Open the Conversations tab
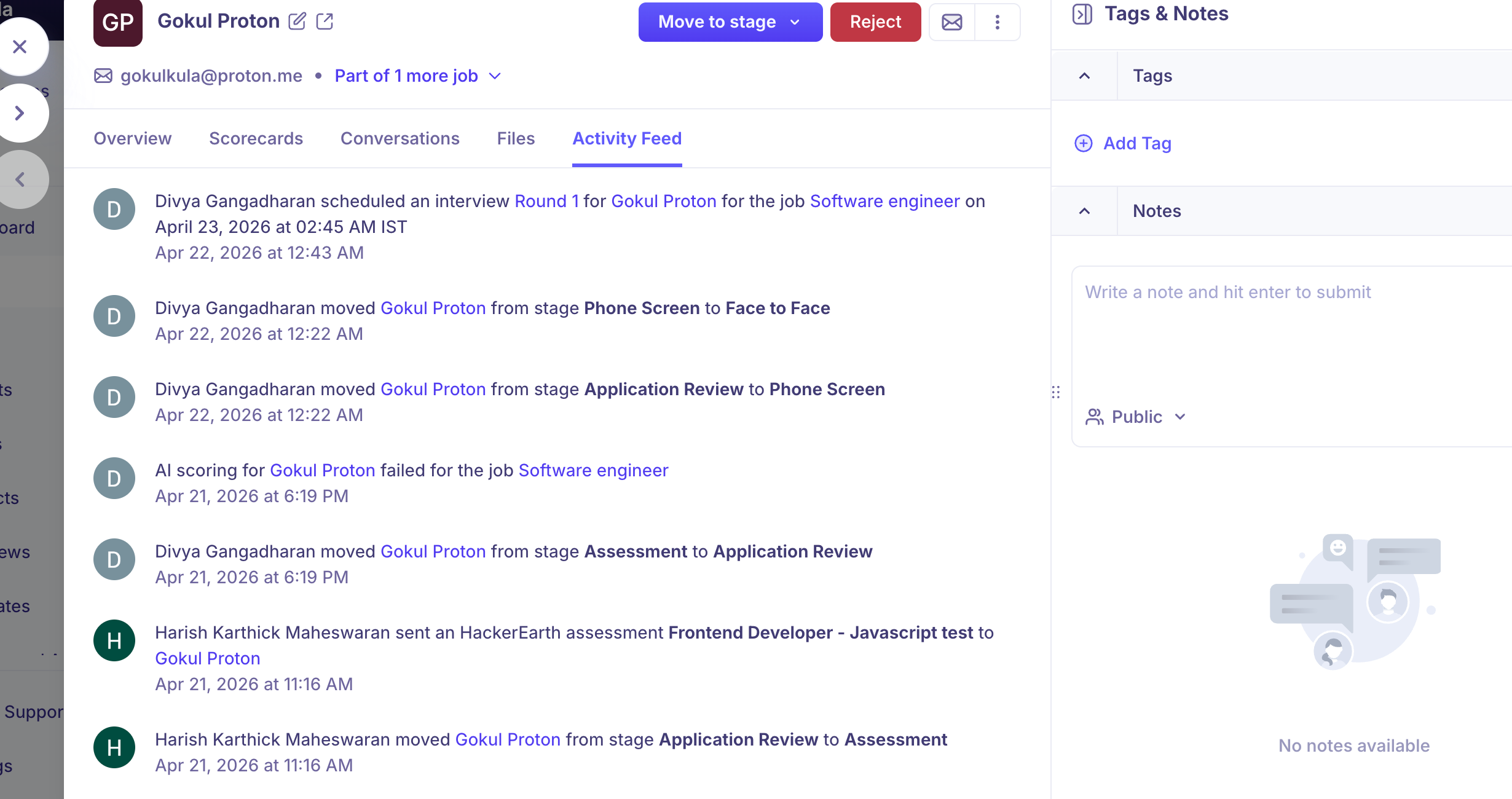Image resolution: width=1512 pixels, height=799 pixels. pyautogui.click(x=400, y=138)
